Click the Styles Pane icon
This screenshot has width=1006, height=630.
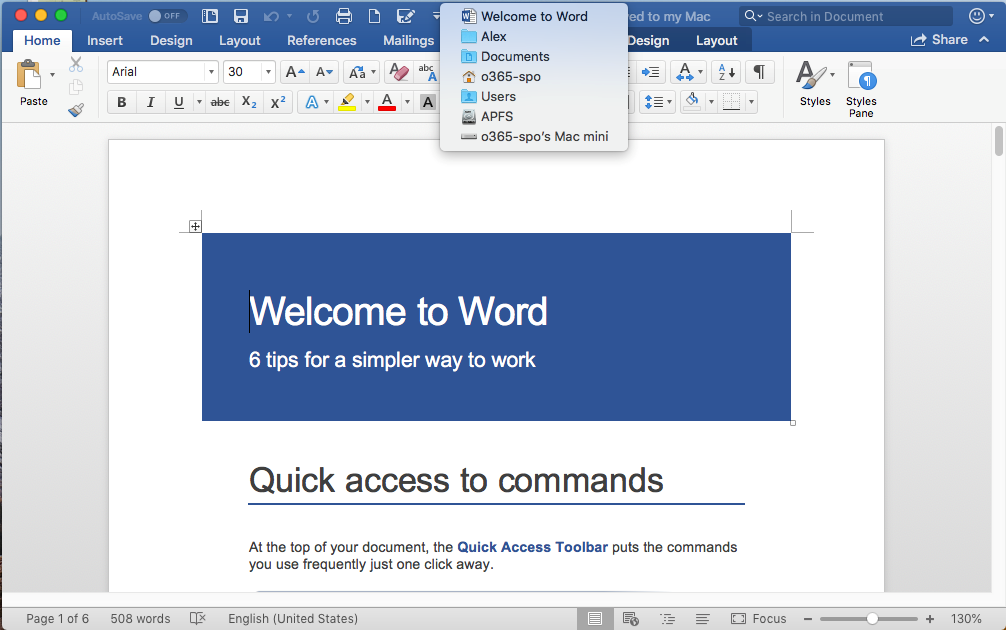click(x=861, y=89)
